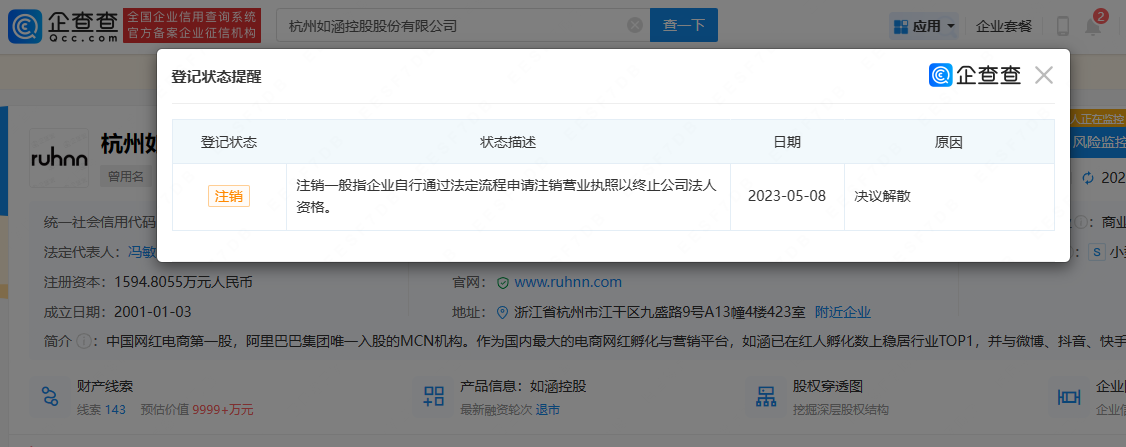Click the address 浙江省杭州市江干区九盛路9号 text
Screen dimensions: 1126x447
coord(660,312)
